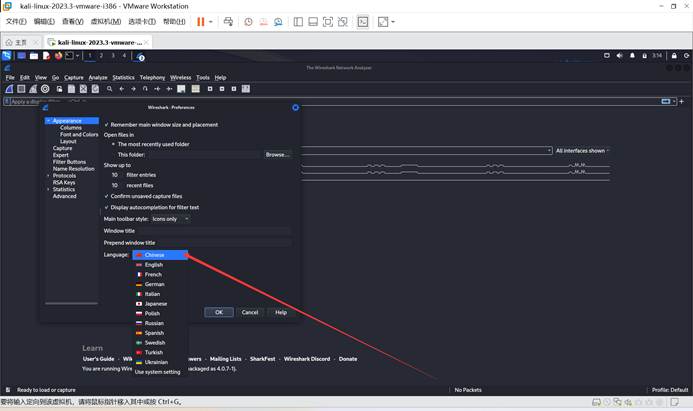Click display filter bookmark icon
Viewport: 693px width, 411px height.
7,102
